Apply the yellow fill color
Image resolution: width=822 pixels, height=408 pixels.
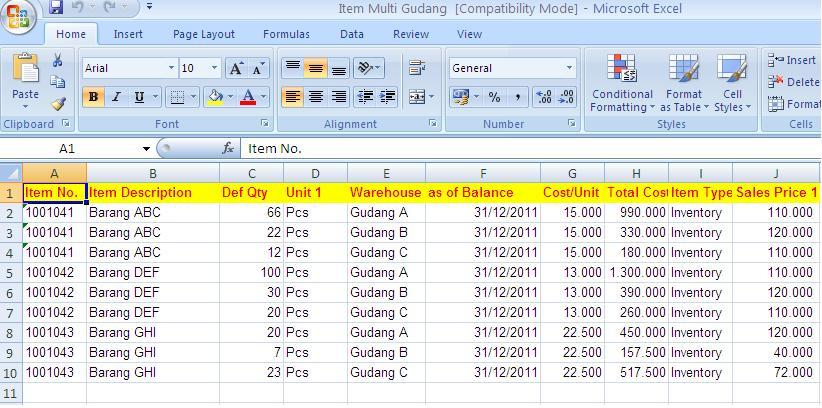point(215,97)
